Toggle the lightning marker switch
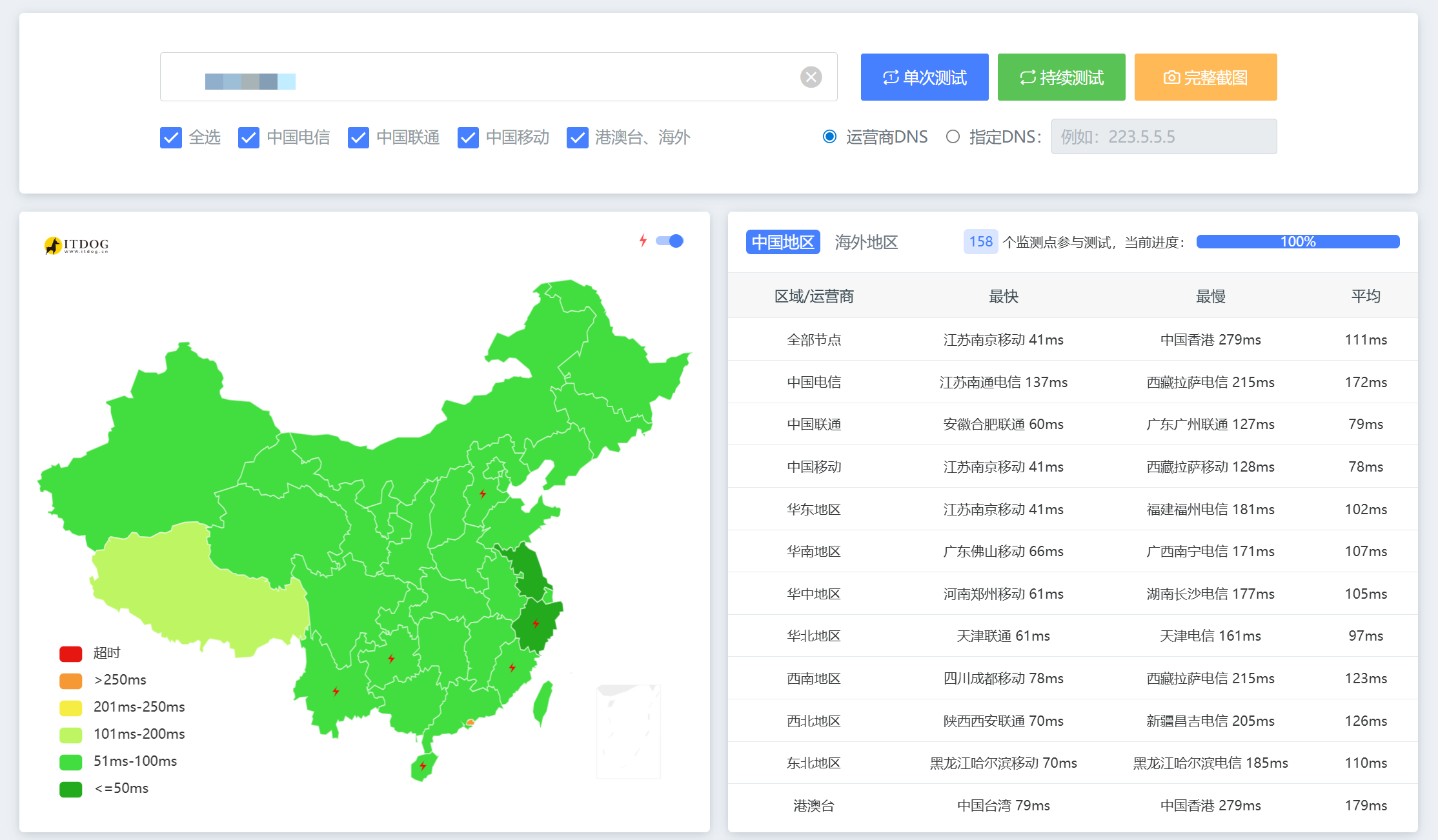1438x840 pixels. pos(670,241)
